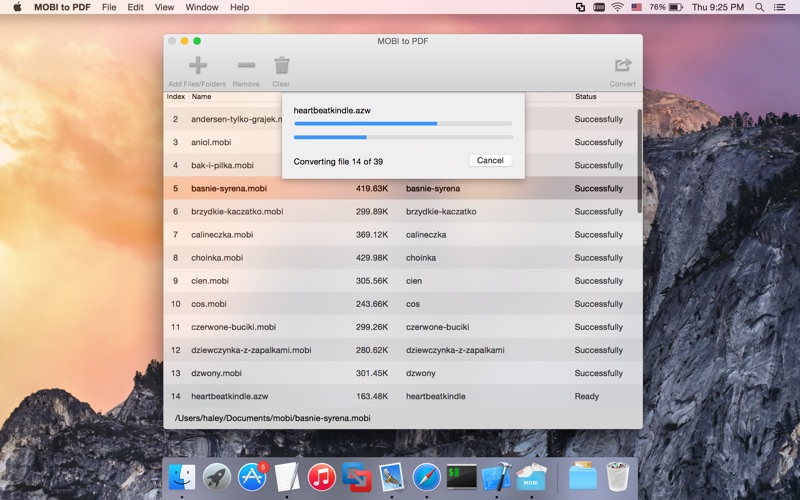Viewport: 800px width, 500px height.
Task: Open TextEdit document icon in dock
Action: click(x=287, y=478)
